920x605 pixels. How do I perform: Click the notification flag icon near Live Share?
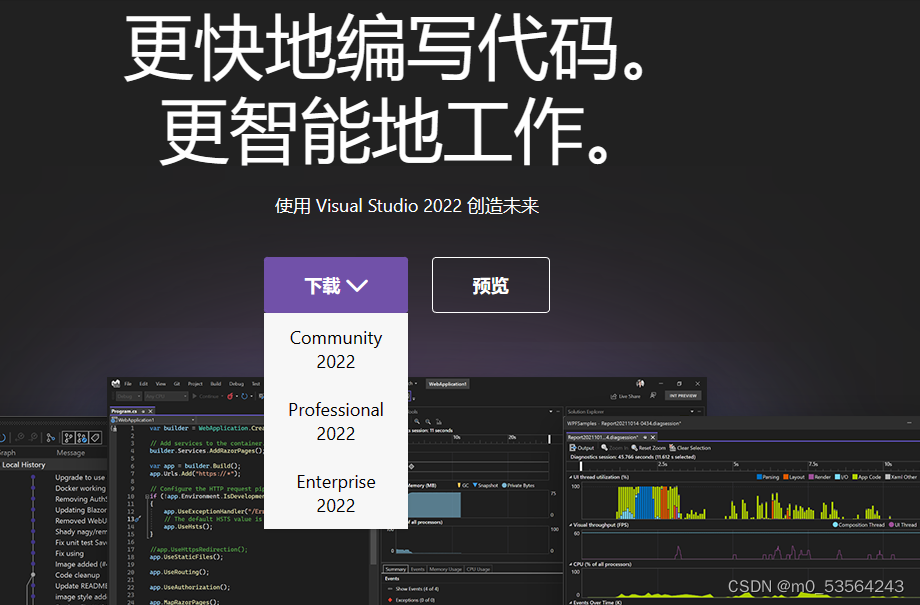pos(652,395)
